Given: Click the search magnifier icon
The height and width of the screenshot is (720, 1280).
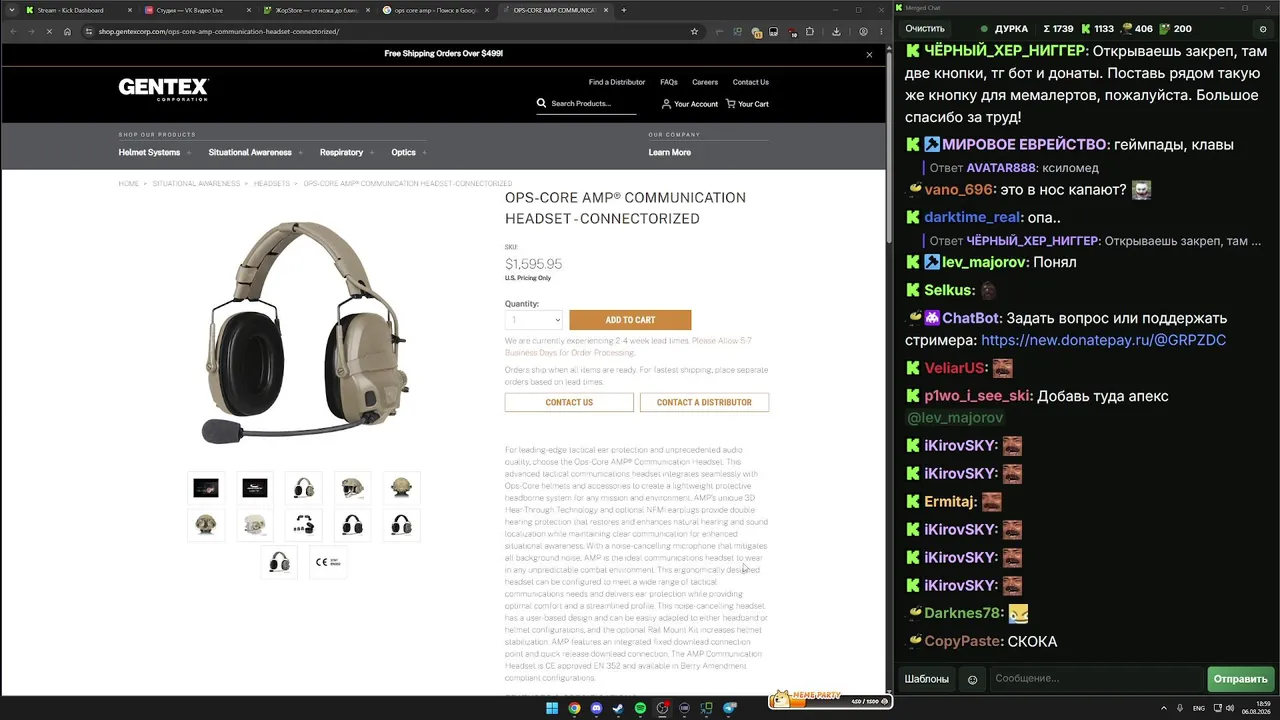Looking at the screenshot, I should (542, 103).
